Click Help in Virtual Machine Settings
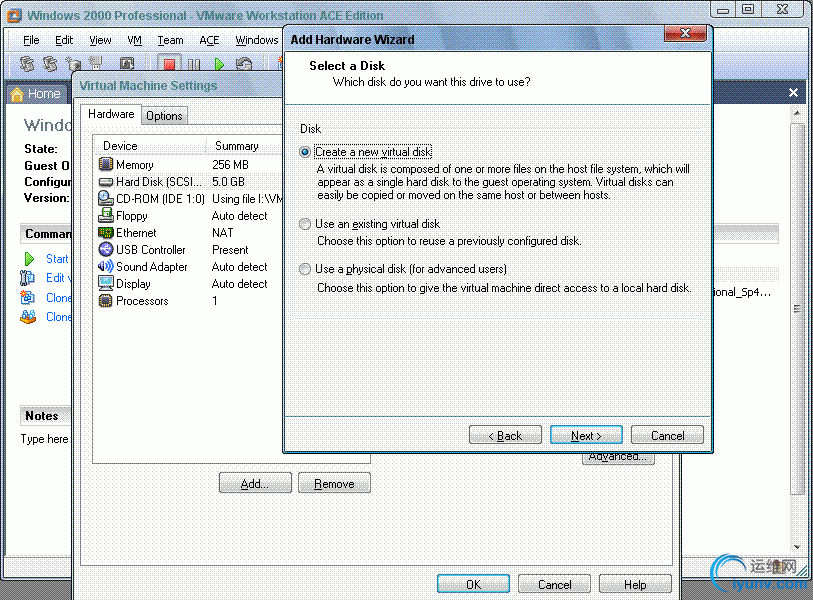Viewport: 813px width, 600px height. 635,584
